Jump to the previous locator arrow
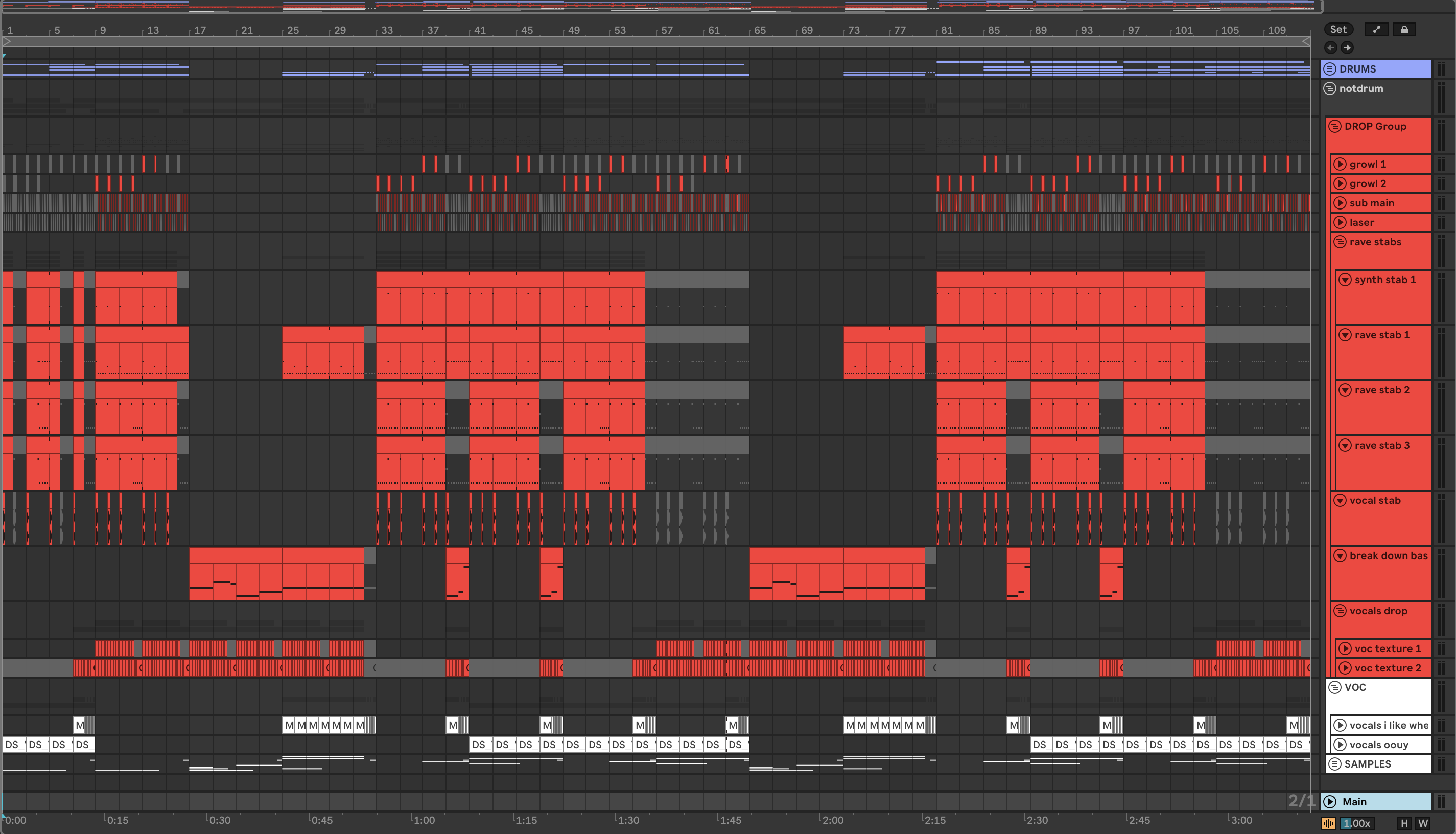The image size is (1456, 834). 1331,48
